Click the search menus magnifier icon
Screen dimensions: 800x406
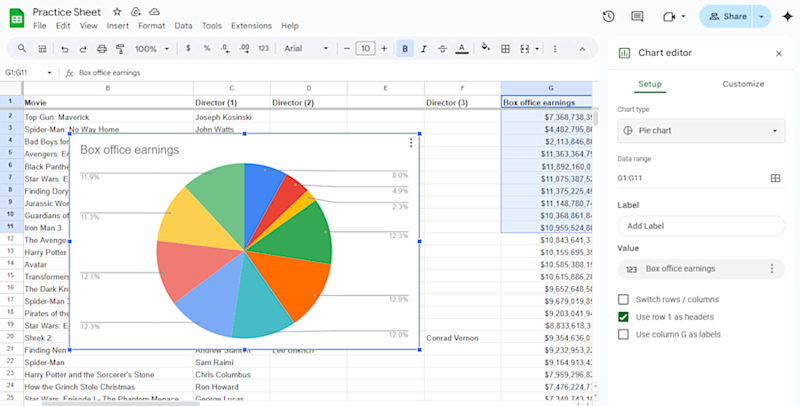coord(22,48)
